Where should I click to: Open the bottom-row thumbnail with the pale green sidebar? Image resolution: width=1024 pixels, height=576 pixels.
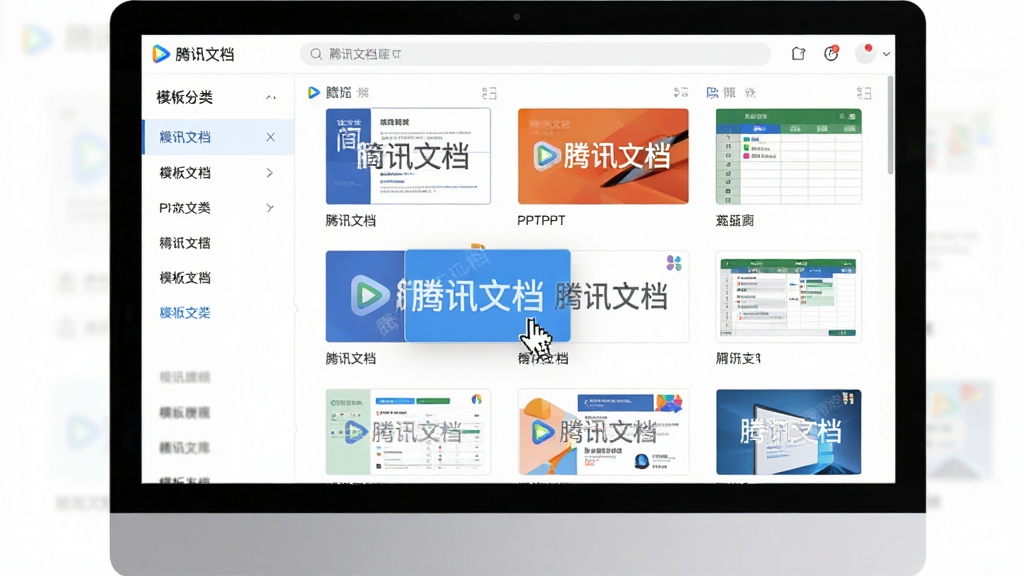[408, 432]
